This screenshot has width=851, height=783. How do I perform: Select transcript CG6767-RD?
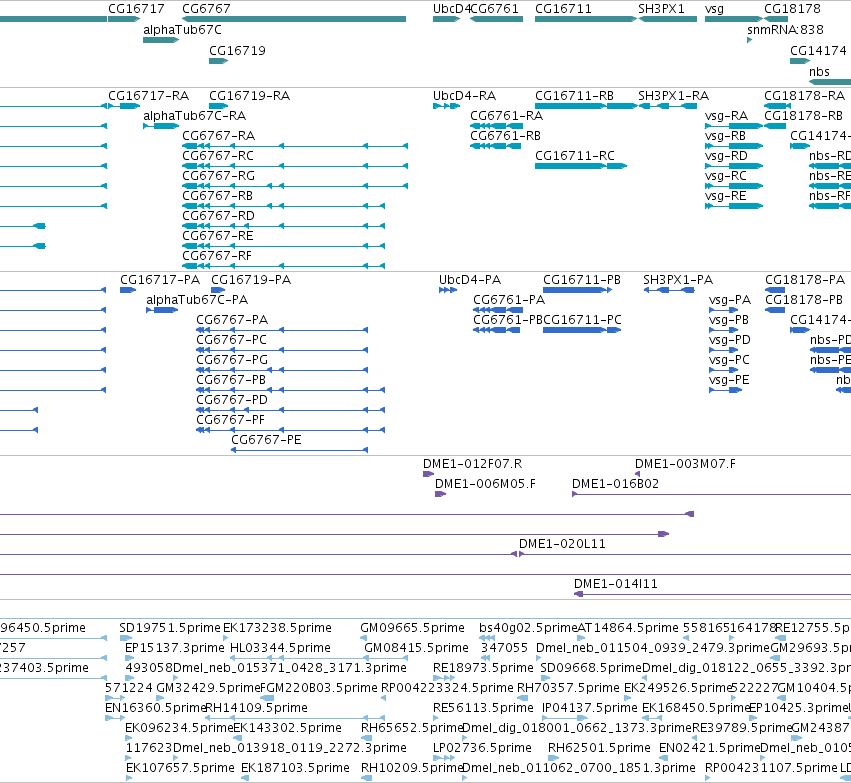(219, 217)
